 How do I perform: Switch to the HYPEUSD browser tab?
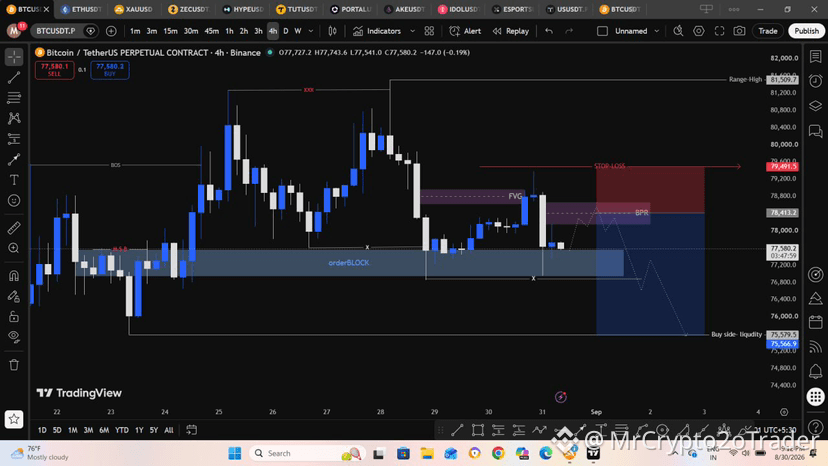click(243, 9)
